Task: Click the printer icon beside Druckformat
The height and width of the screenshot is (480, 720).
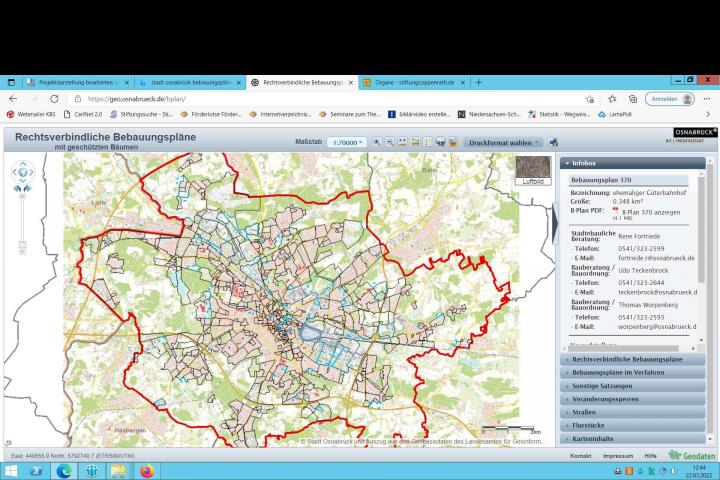Action: pos(553,143)
